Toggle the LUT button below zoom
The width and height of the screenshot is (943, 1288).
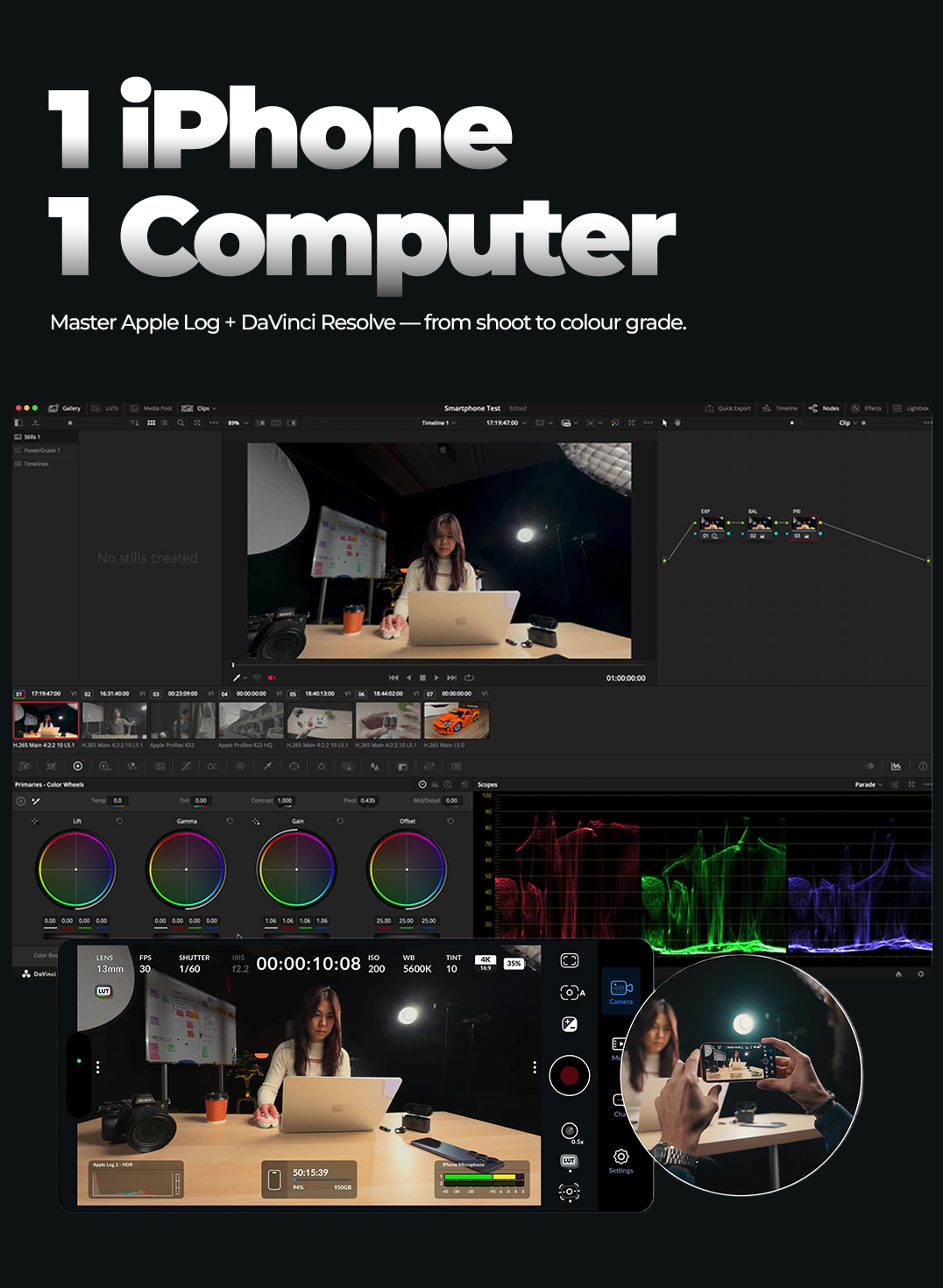click(570, 1161)
